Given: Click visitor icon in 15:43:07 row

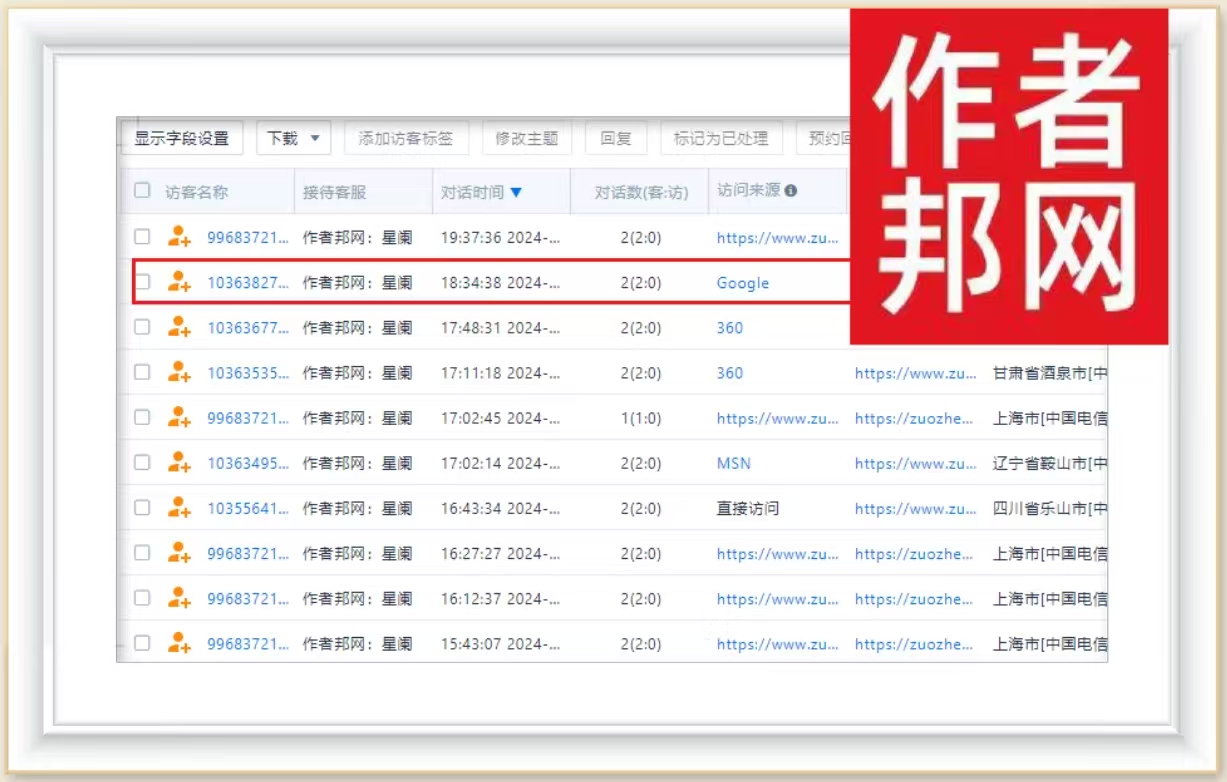Looking at the screenshot, I should (x=179, y=643).
